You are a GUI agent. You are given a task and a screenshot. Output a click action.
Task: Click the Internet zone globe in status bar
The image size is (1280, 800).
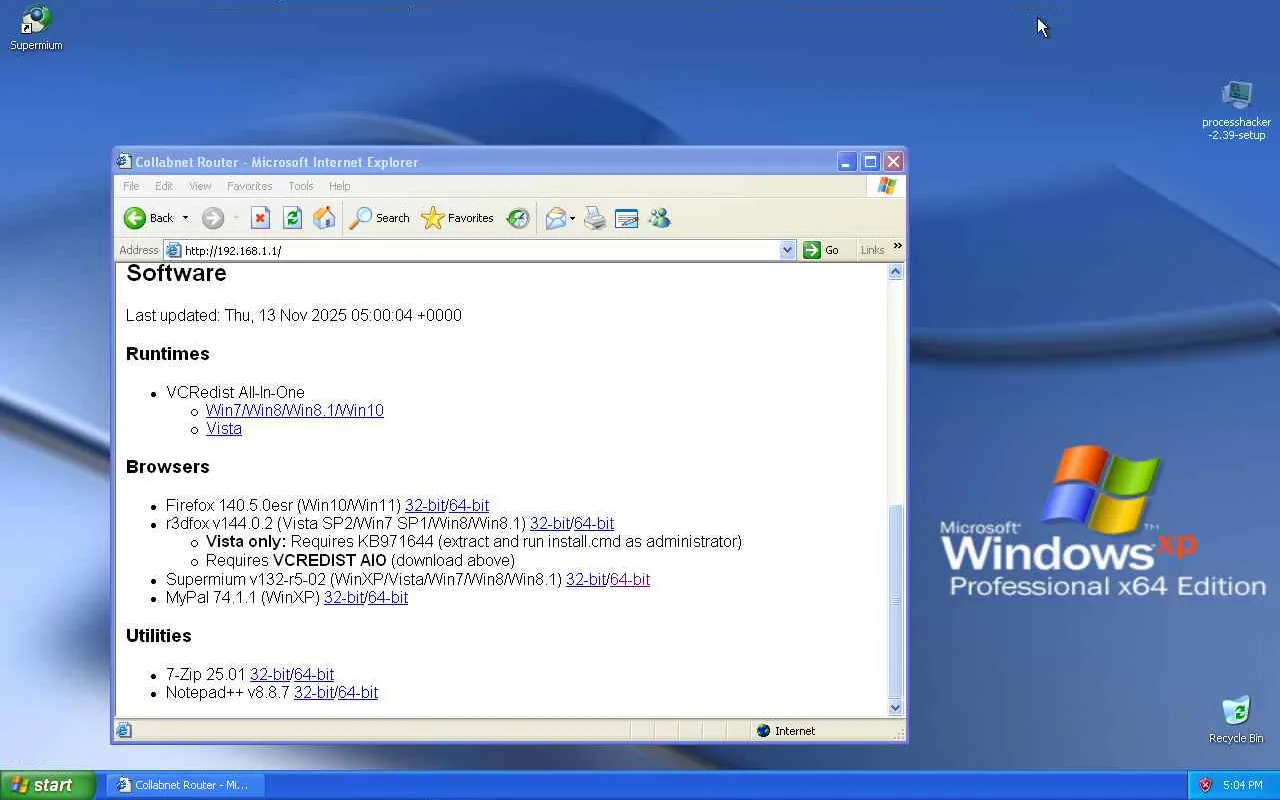(764, 731)
